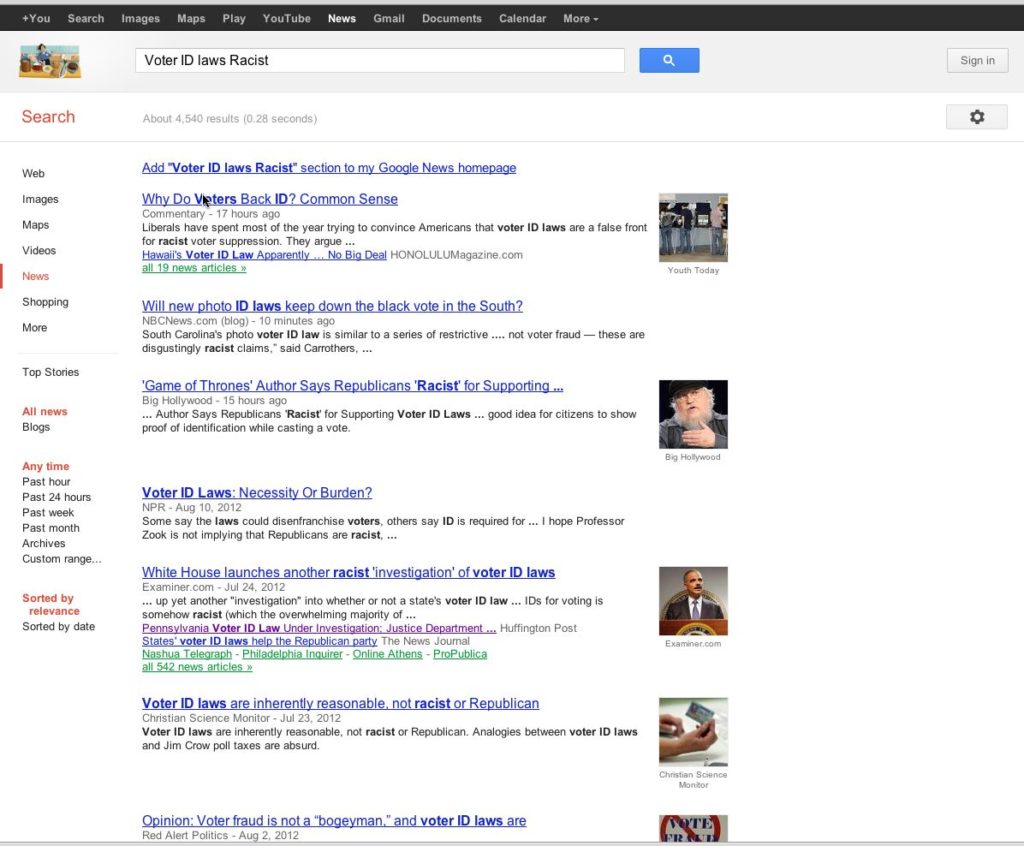This screenshot has height=846, width=1024.
Task: Open the Examiner.com thumbnail image
Action: pyautogui.click(x=693, y=601)
